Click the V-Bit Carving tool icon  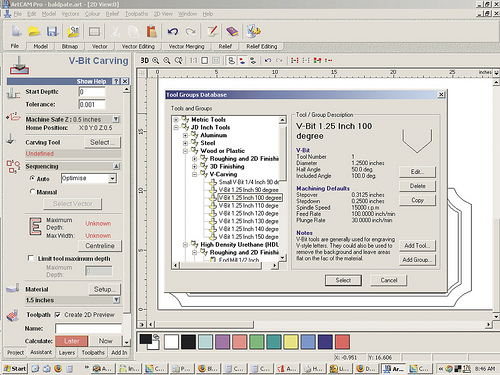coord(19,65)
